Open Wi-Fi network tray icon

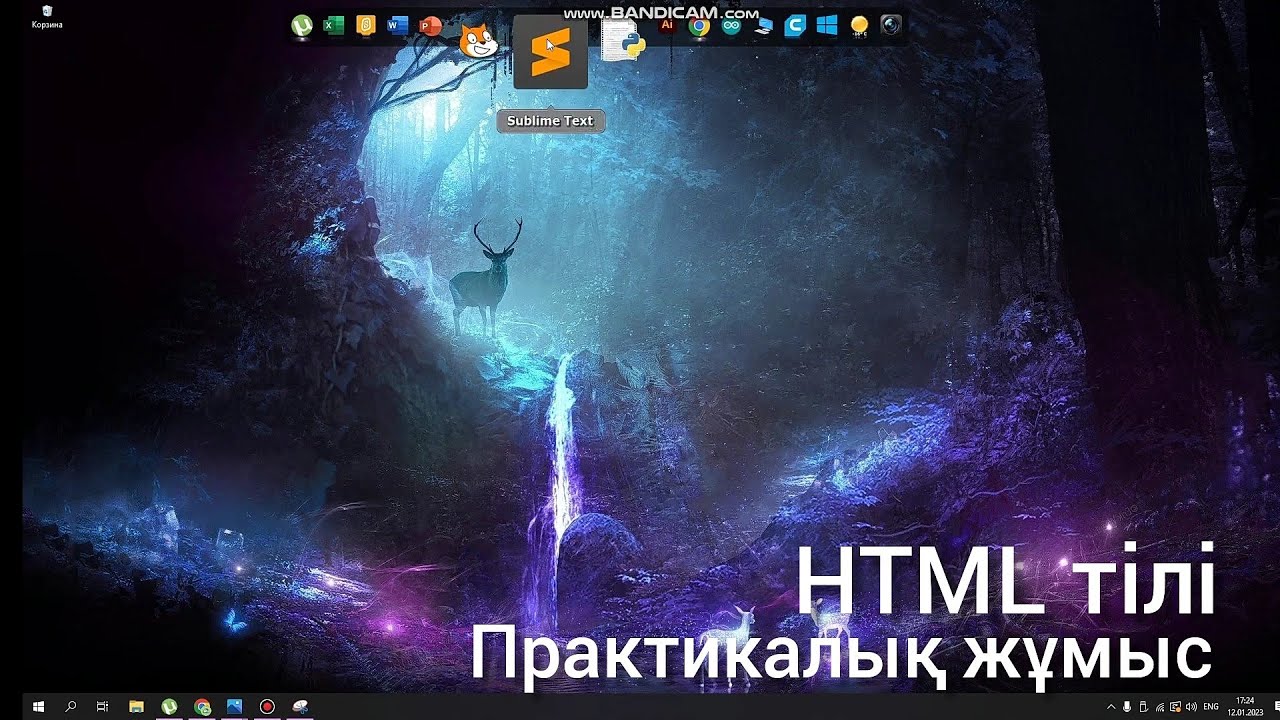pos(1159,707)
